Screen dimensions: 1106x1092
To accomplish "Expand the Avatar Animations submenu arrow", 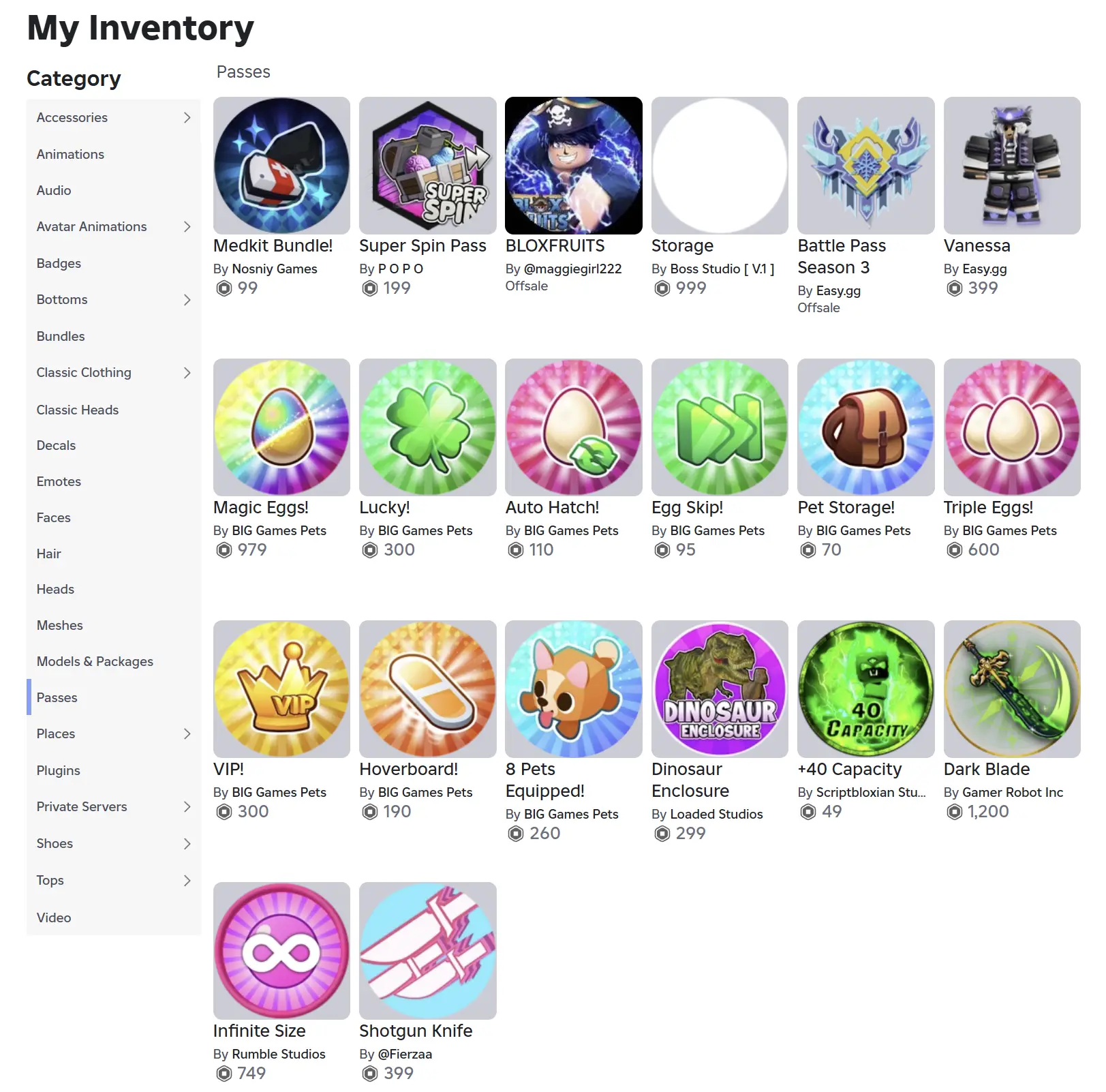I will pyautogui.click(x=187, y=227).
